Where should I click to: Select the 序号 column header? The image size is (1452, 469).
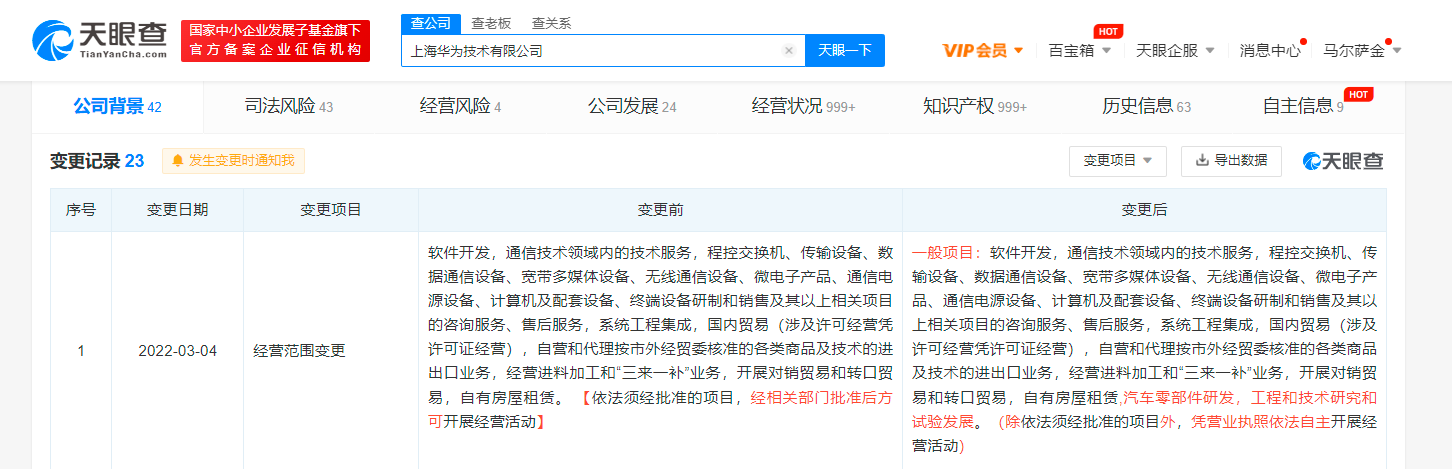point(81,210)
